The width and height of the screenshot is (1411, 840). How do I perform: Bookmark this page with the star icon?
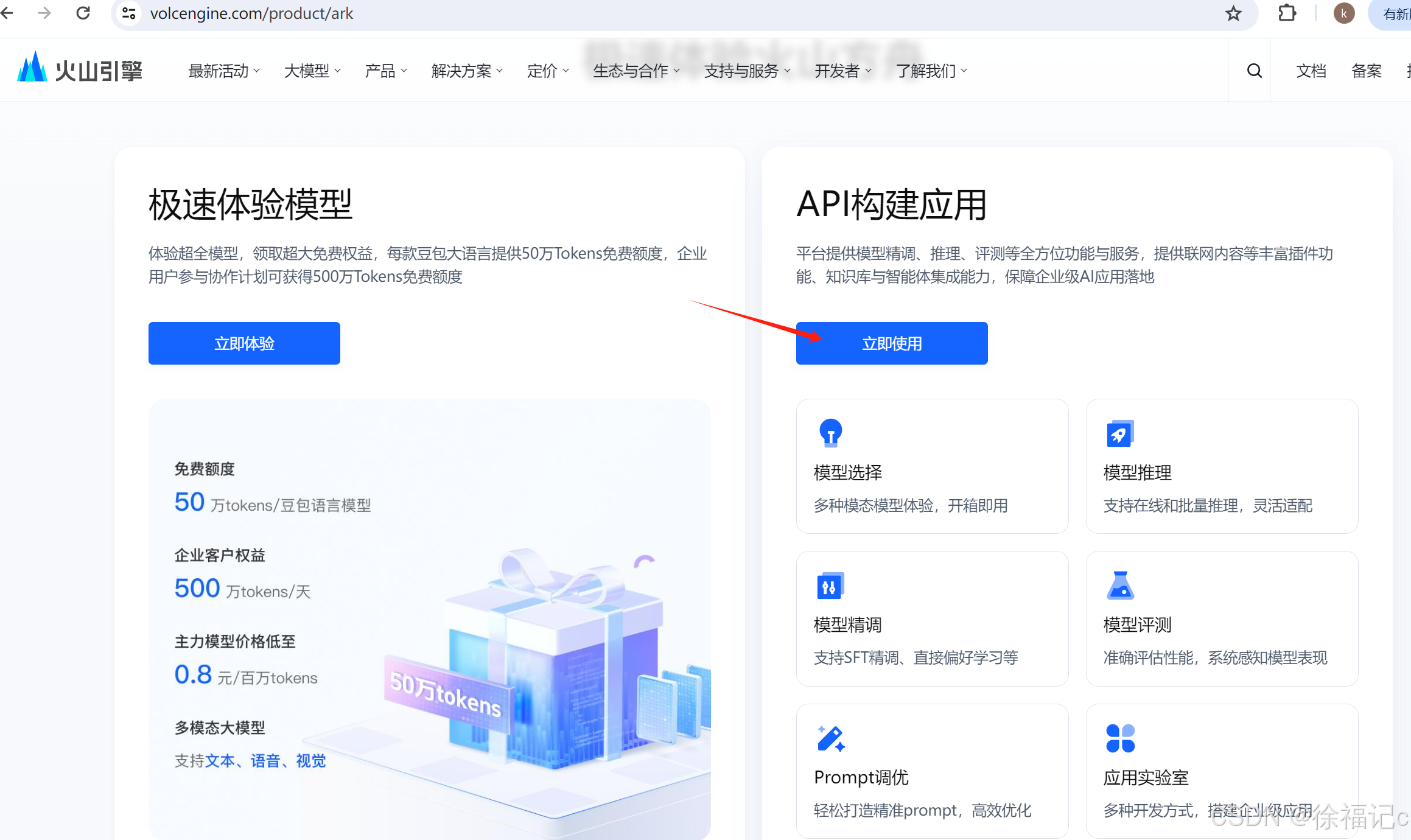(1233, 13)
